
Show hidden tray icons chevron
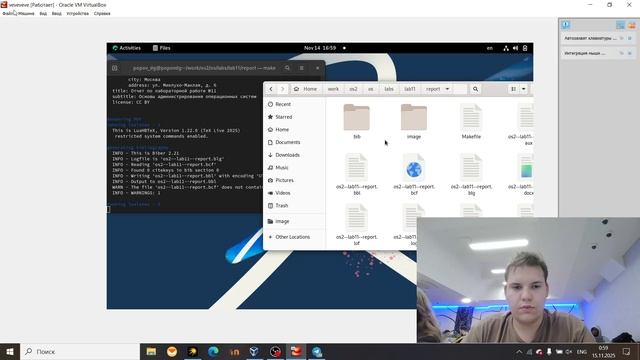(x=519, y=352)
